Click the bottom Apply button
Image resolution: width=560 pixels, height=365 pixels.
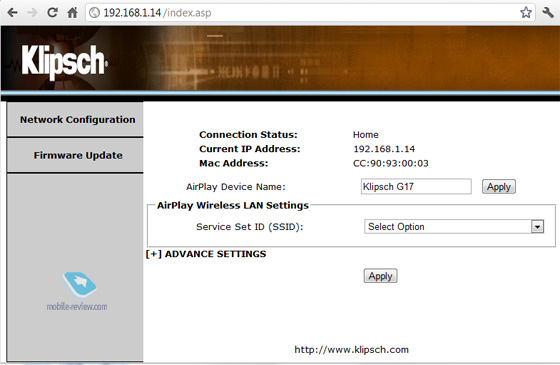pos(380,276)
